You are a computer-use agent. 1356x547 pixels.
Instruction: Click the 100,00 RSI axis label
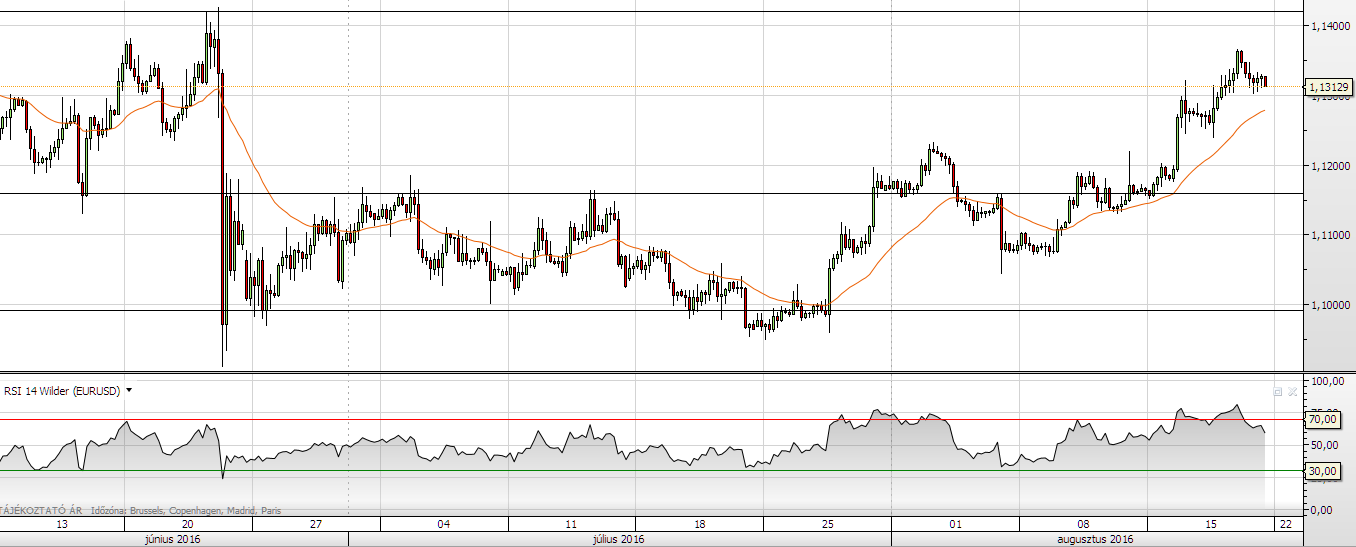coord(1329,382)
